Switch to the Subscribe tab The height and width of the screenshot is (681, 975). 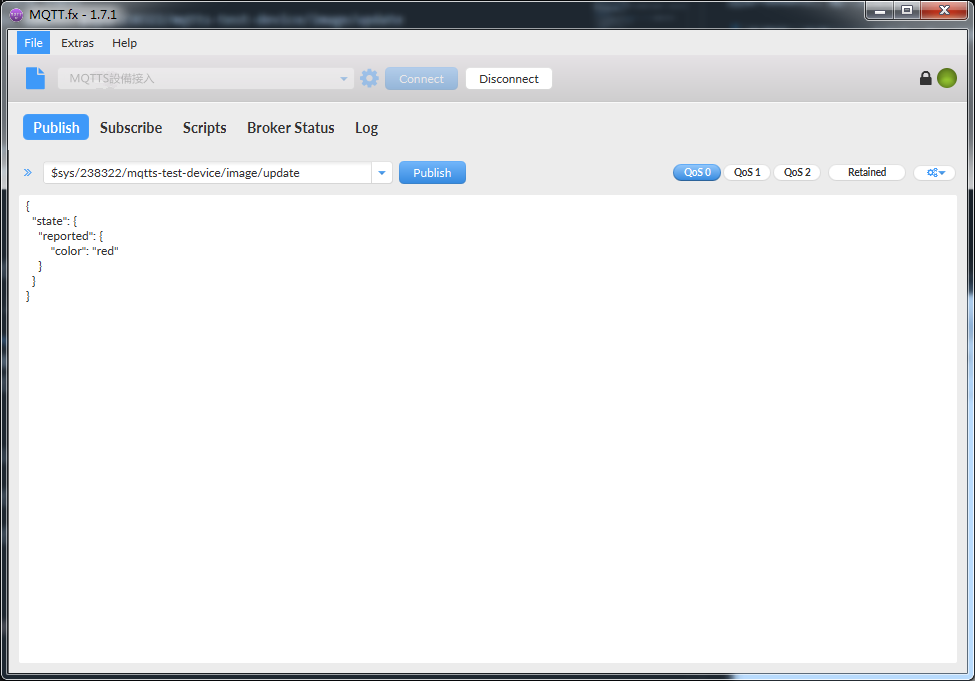pyautogui.click(x=131, y=127)
